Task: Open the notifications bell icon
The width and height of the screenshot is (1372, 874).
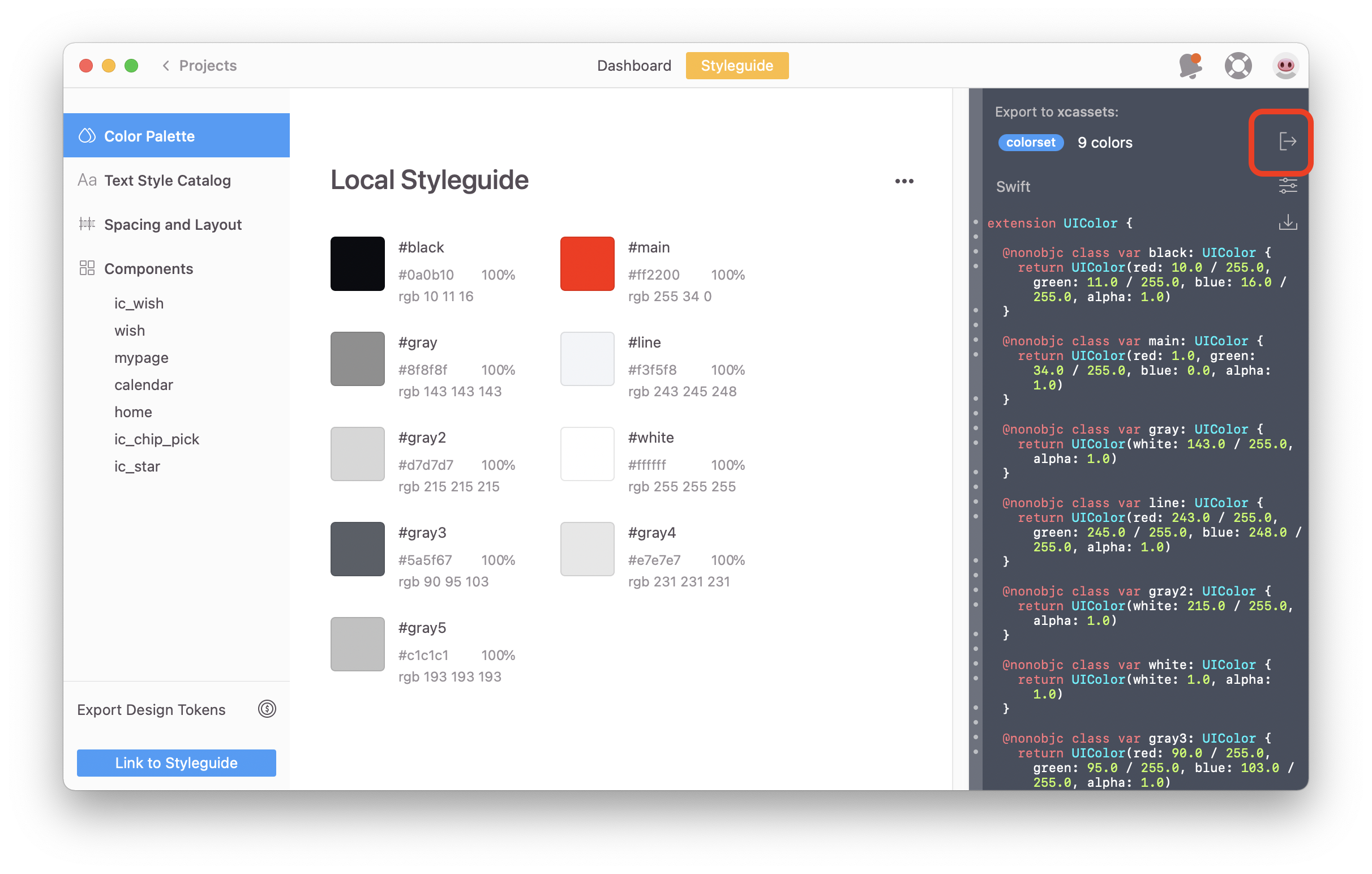Action: point(1190,66)
